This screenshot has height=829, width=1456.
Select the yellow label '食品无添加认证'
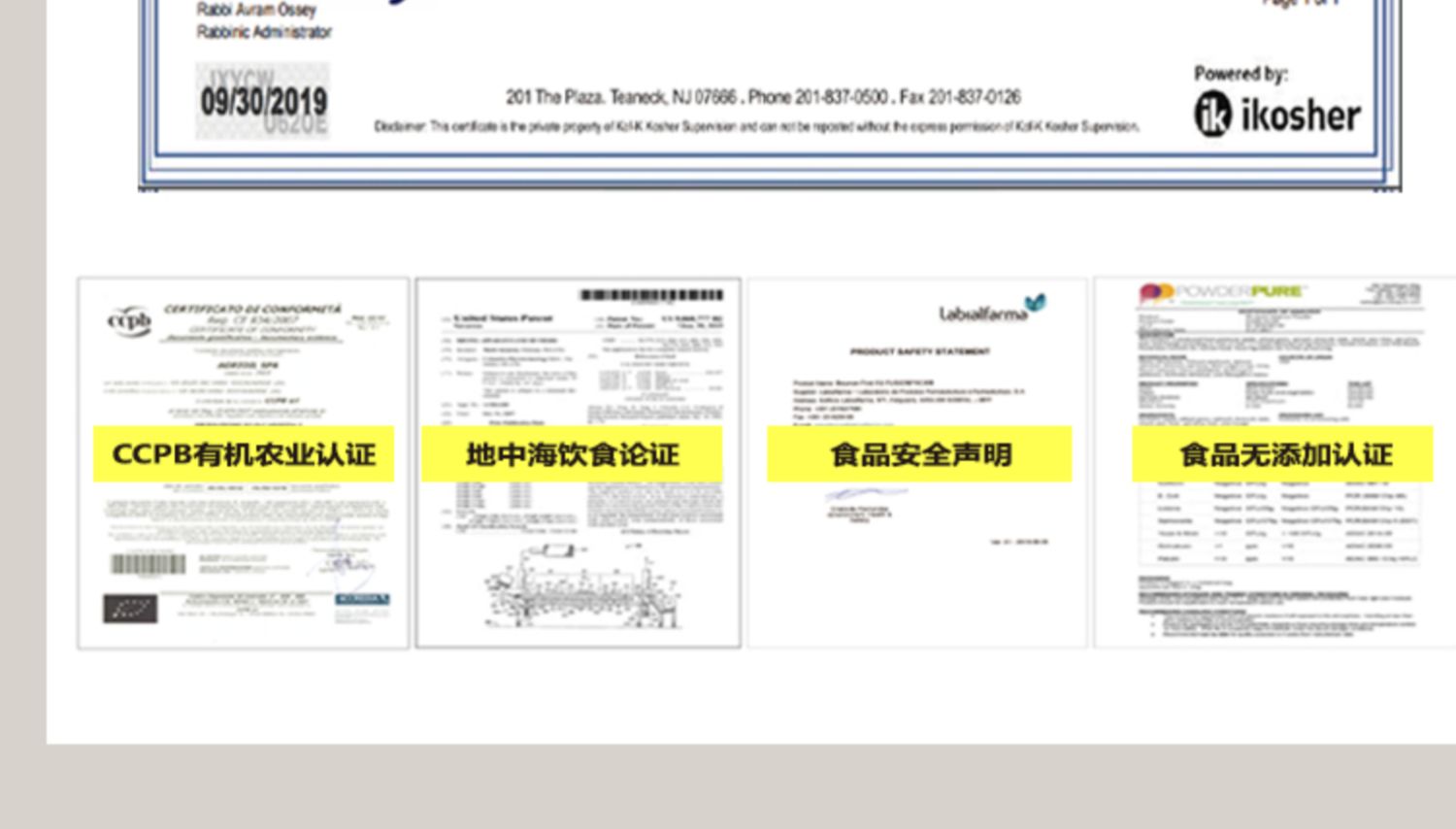tap(1282, 453)
